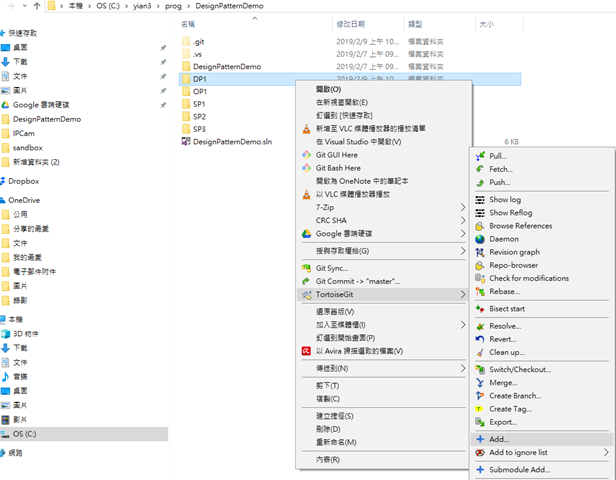The image size is (616, 480).
Task: Expand the CRC SHA submenu arrow
Action: pyautogui.click(x=463, y=220)
